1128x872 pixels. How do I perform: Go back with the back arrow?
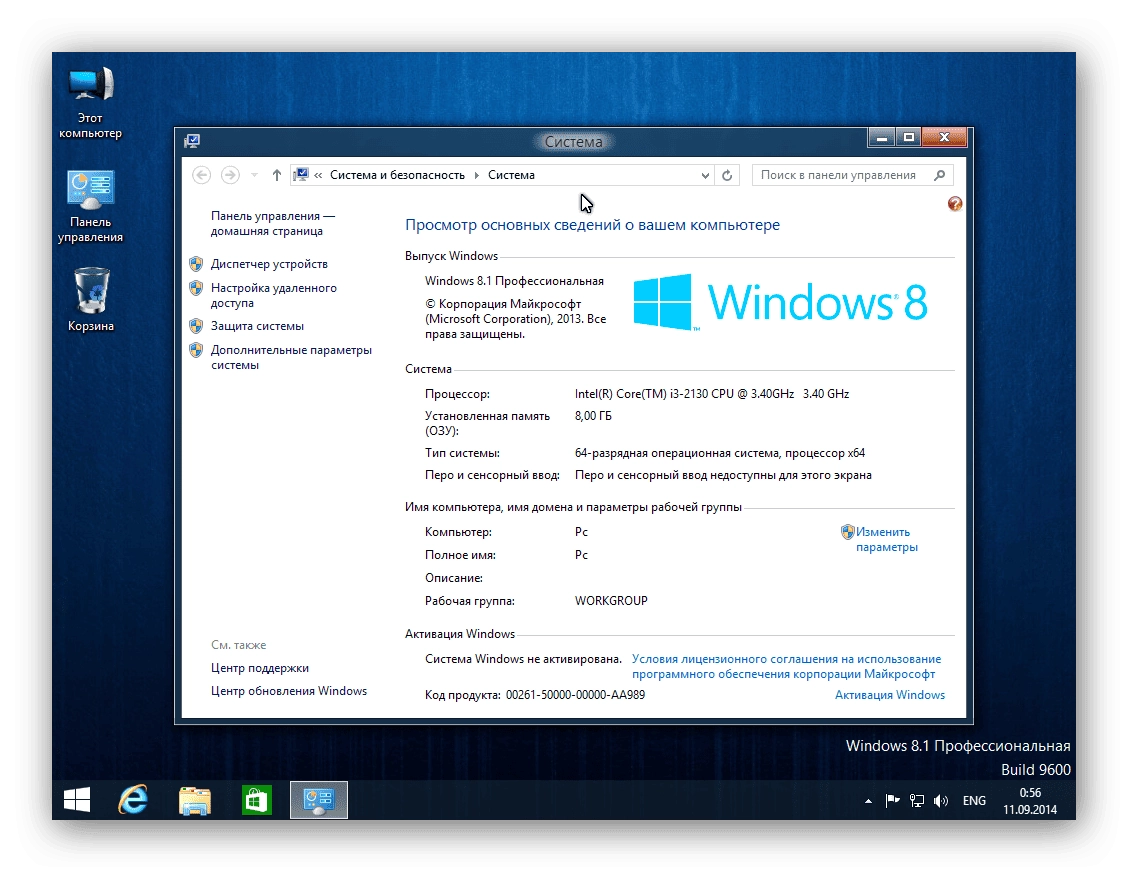201,175
